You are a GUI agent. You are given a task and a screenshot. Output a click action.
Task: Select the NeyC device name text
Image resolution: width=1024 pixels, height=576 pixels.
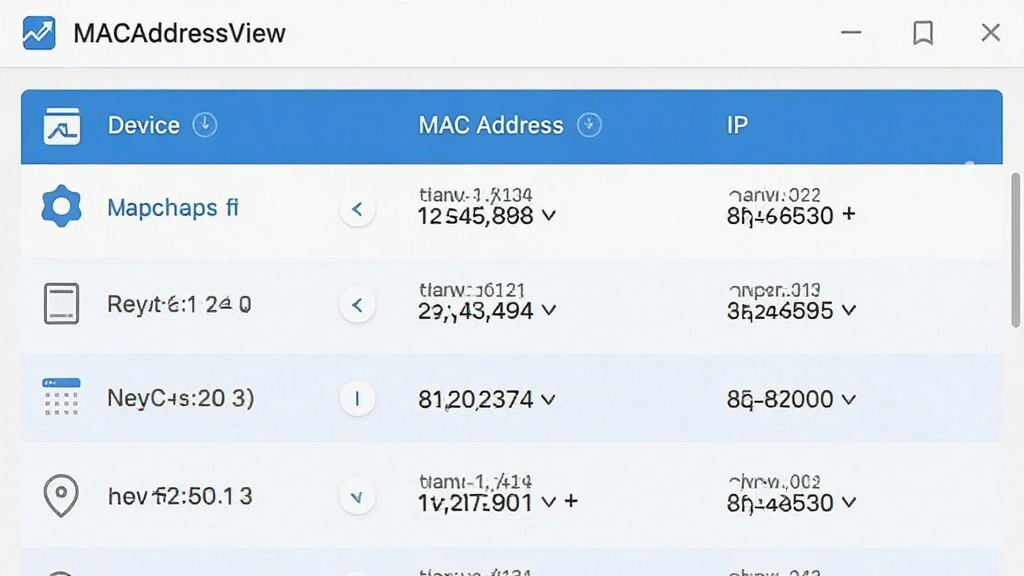(181, 398)
